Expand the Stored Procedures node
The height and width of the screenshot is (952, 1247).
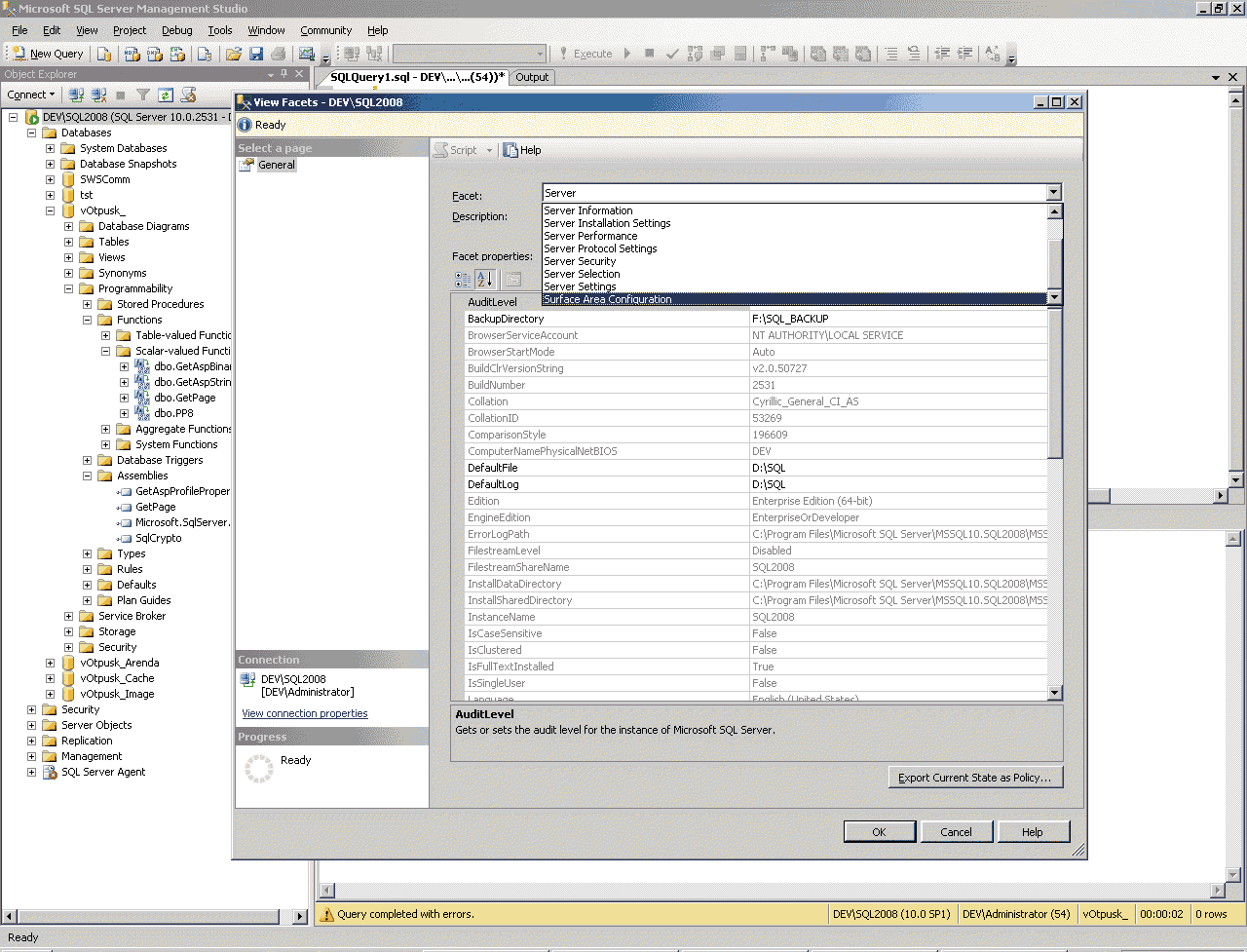pos(87,304)
